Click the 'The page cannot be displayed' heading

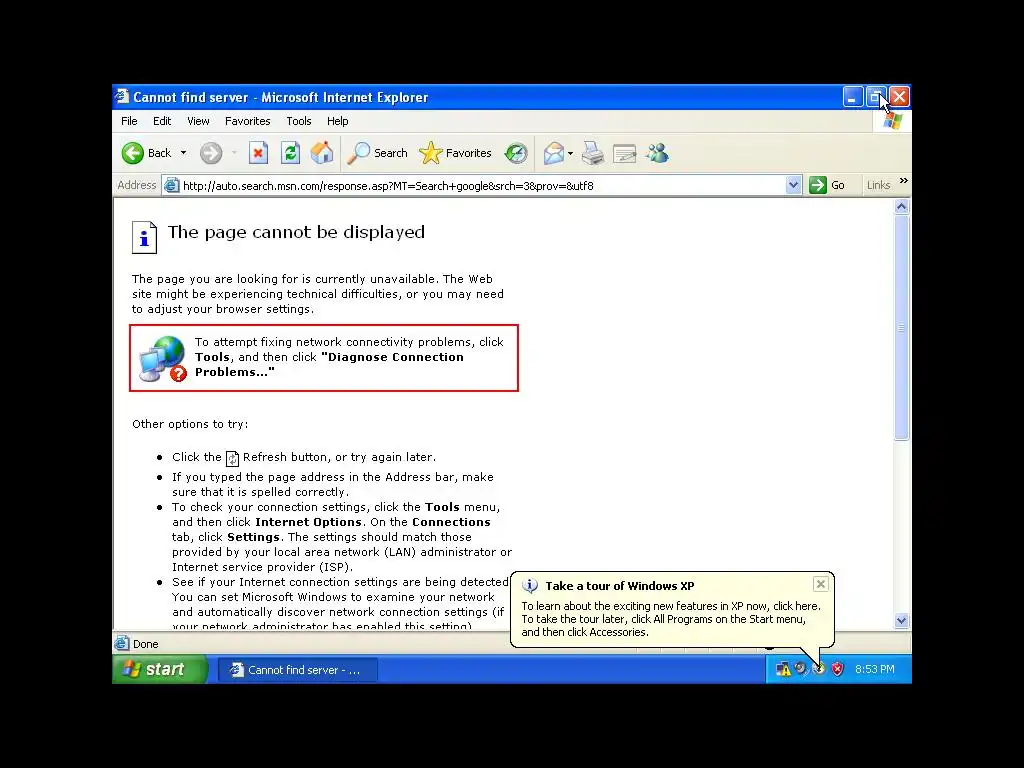(296, 232)
